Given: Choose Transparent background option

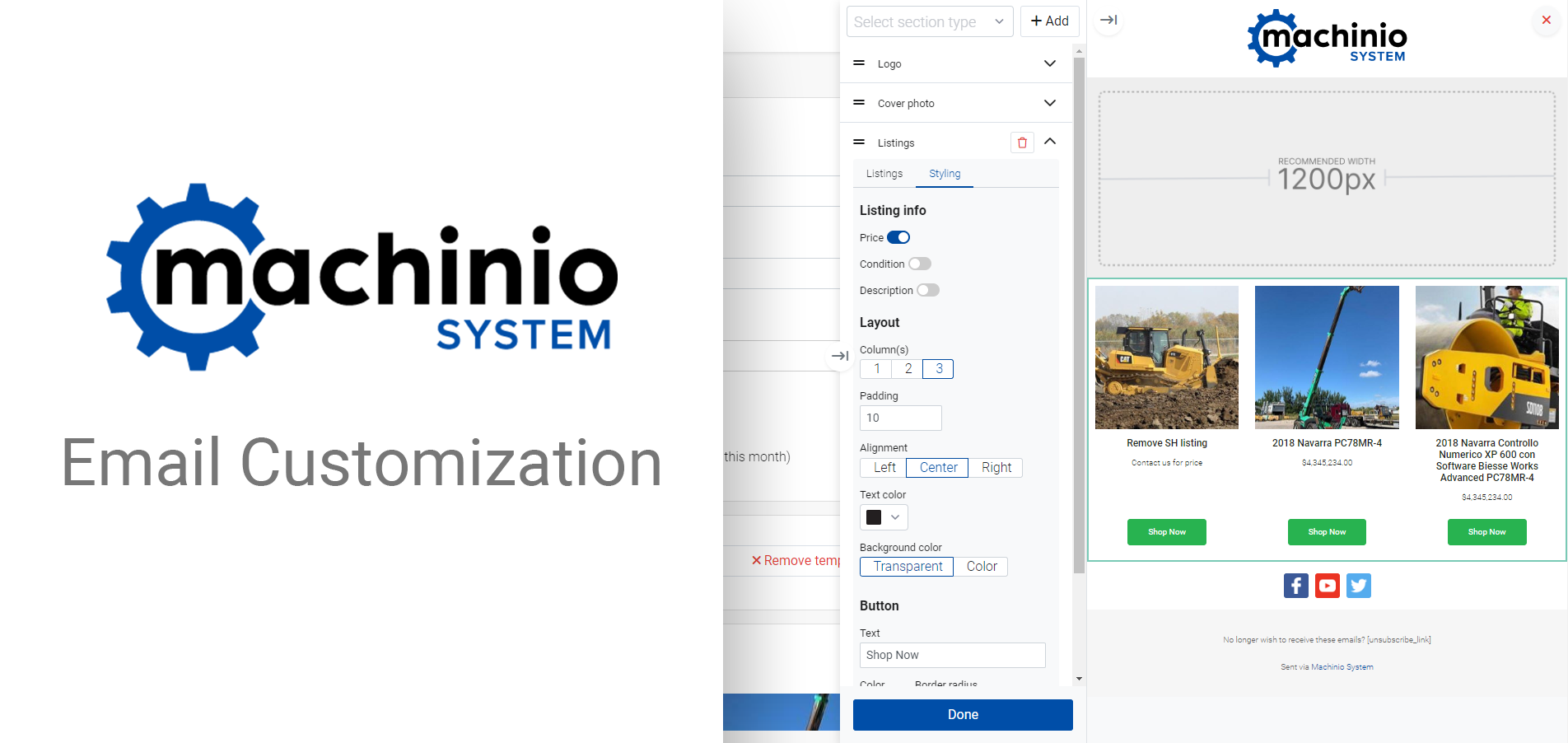Looking at the screenshot, I should pos(908,567).
